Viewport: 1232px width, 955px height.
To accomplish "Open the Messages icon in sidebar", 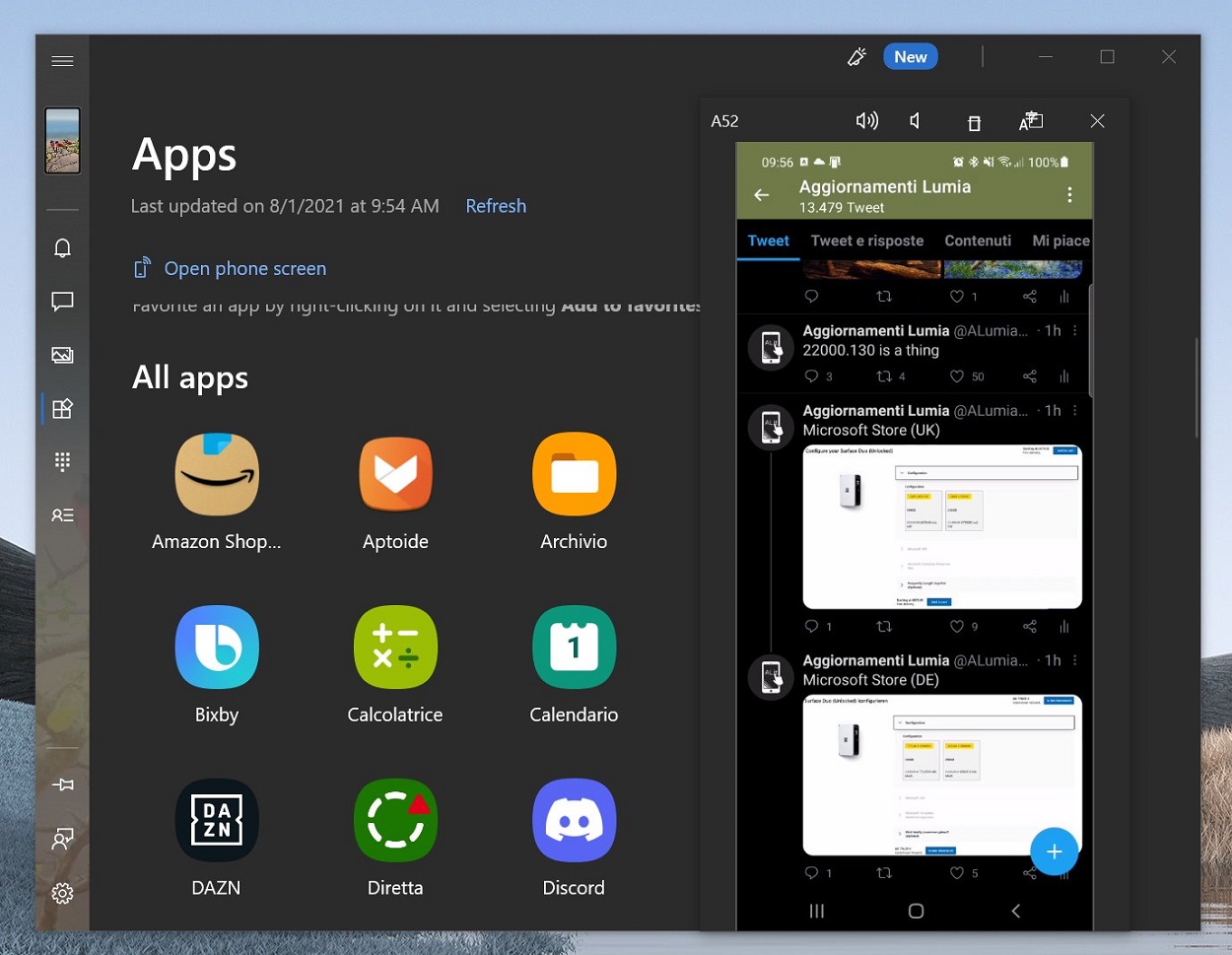I will (62, 302).
